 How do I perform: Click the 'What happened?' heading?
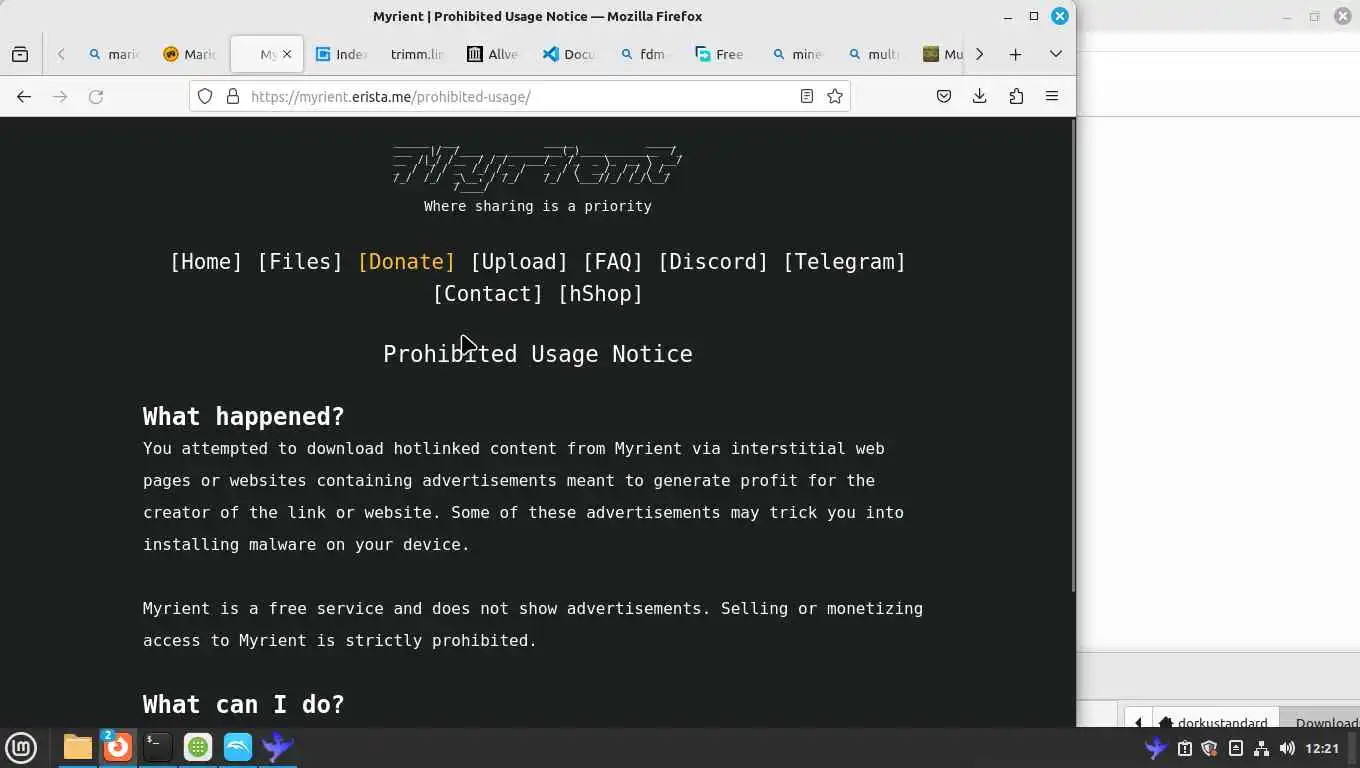(243, 416)
